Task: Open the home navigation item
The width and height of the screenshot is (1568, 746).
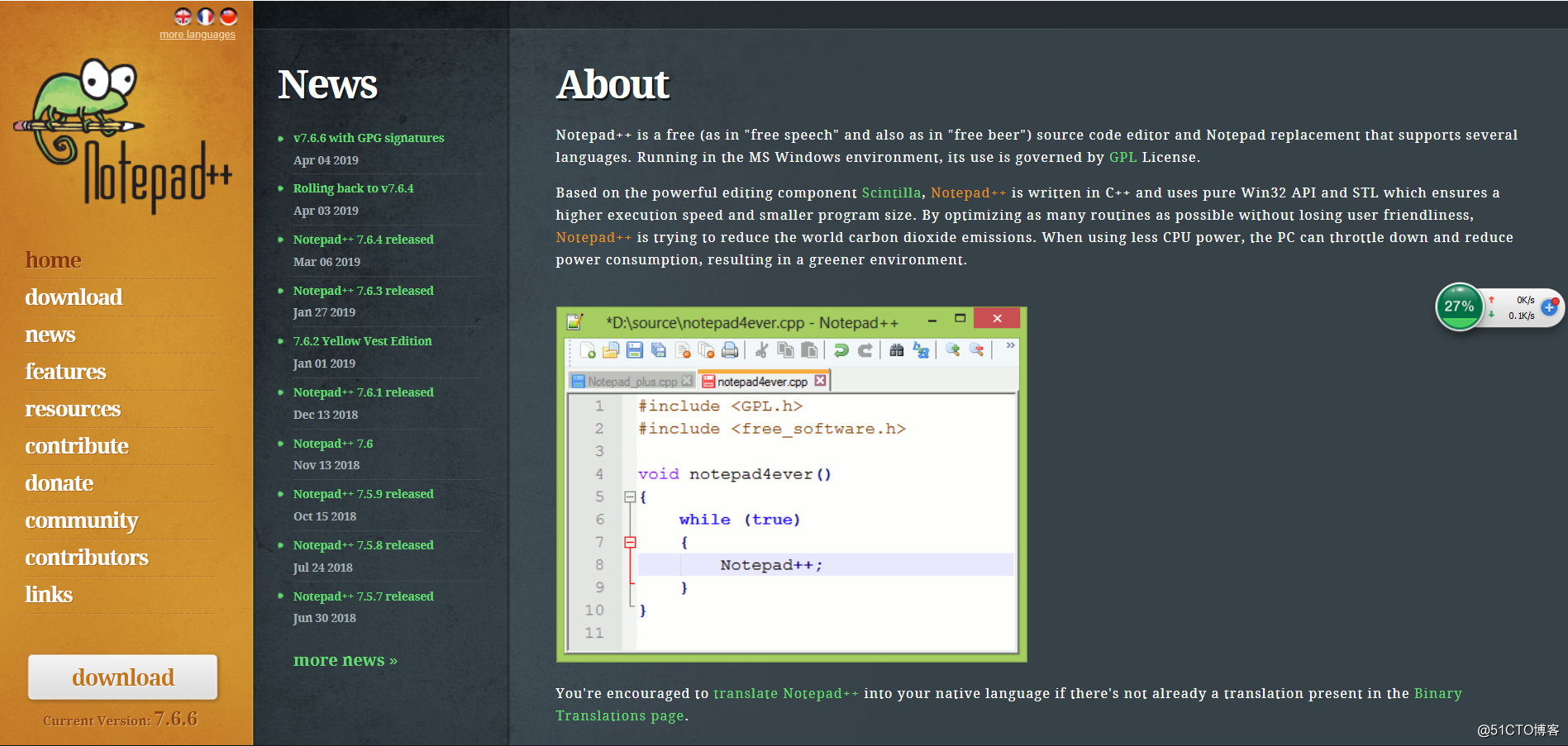Action: (x=53, y=260)
